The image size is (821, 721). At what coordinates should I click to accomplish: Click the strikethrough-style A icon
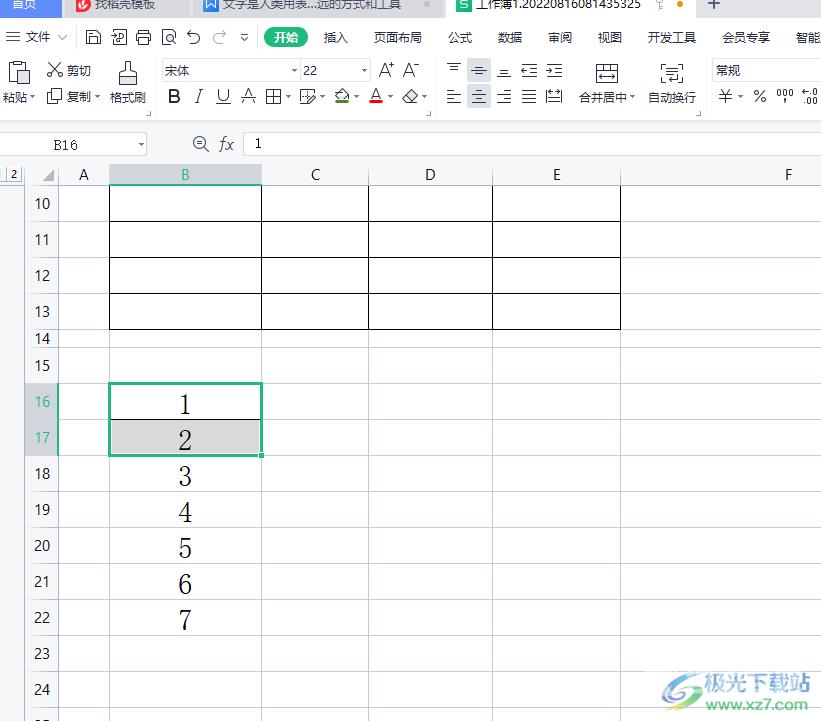pos(249,96)
